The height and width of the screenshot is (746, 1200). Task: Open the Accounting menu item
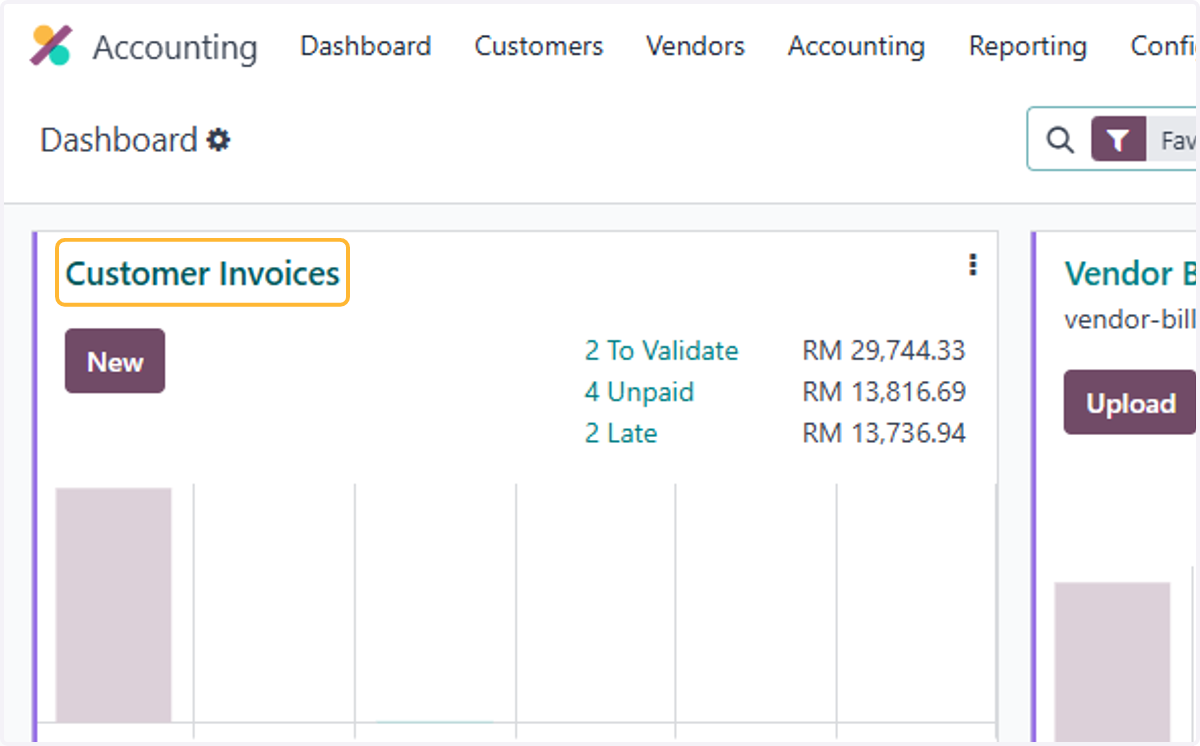[x=856, y=46]
